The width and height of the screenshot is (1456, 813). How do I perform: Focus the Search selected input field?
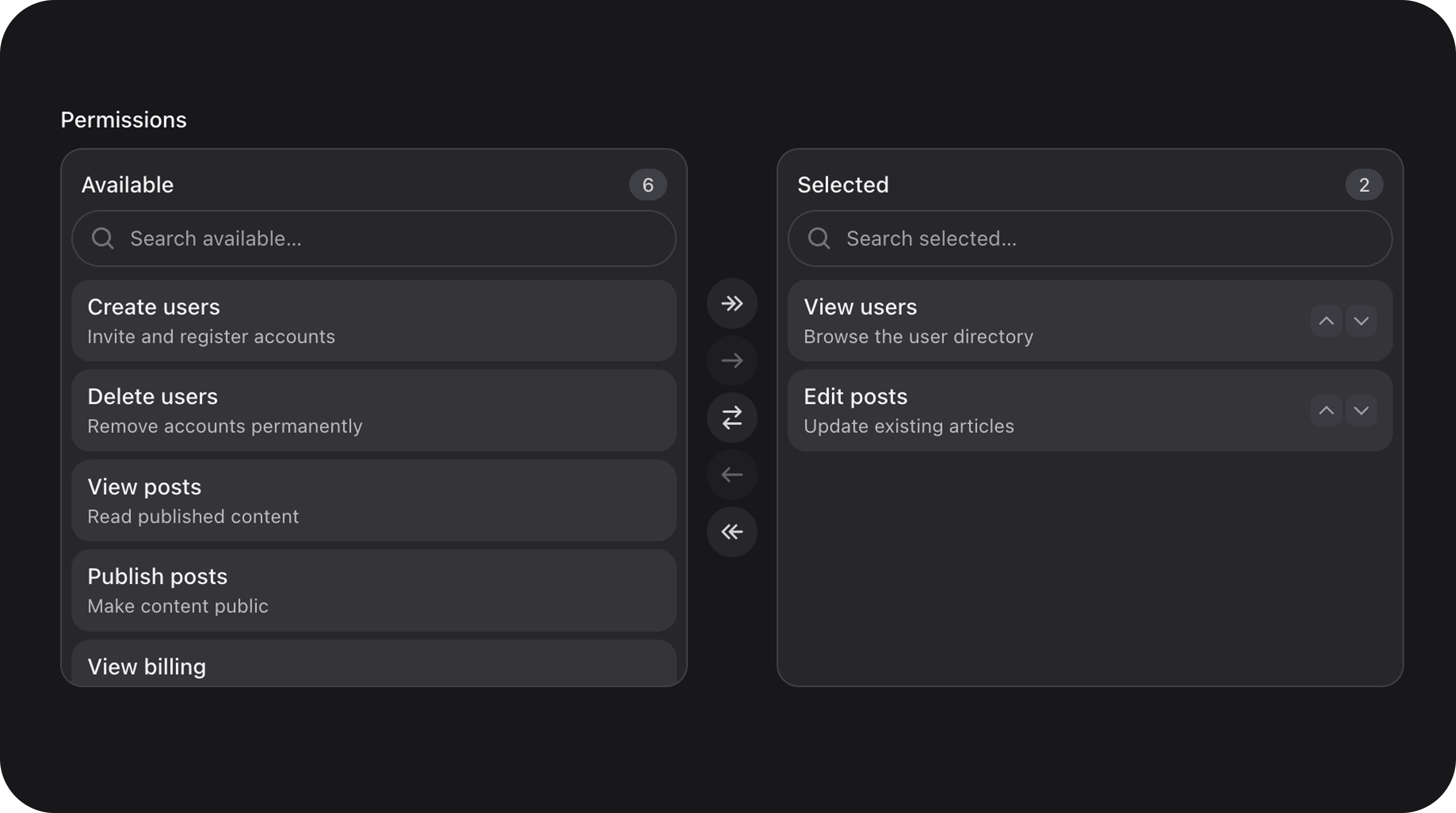[1090, 239]
